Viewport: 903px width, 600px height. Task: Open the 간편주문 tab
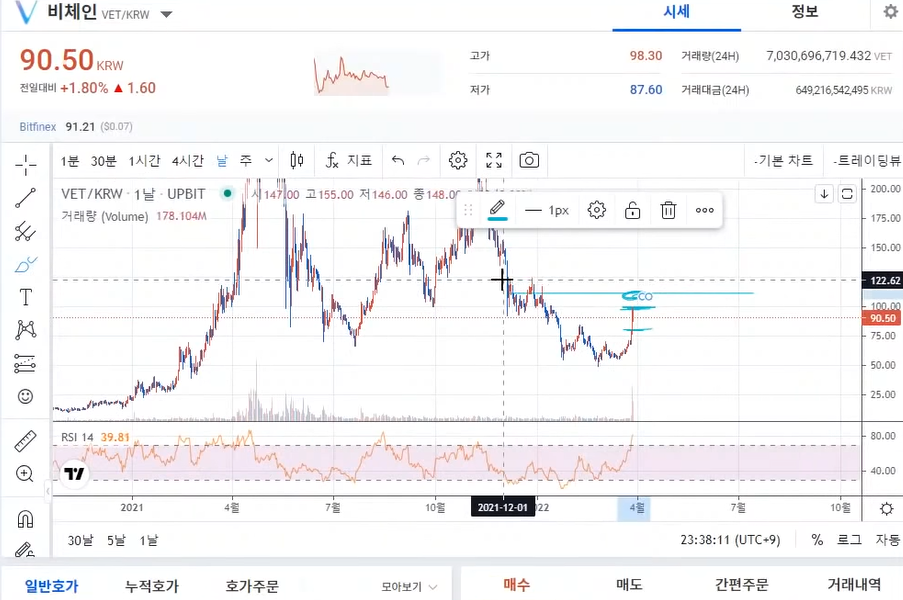point(741,585)
